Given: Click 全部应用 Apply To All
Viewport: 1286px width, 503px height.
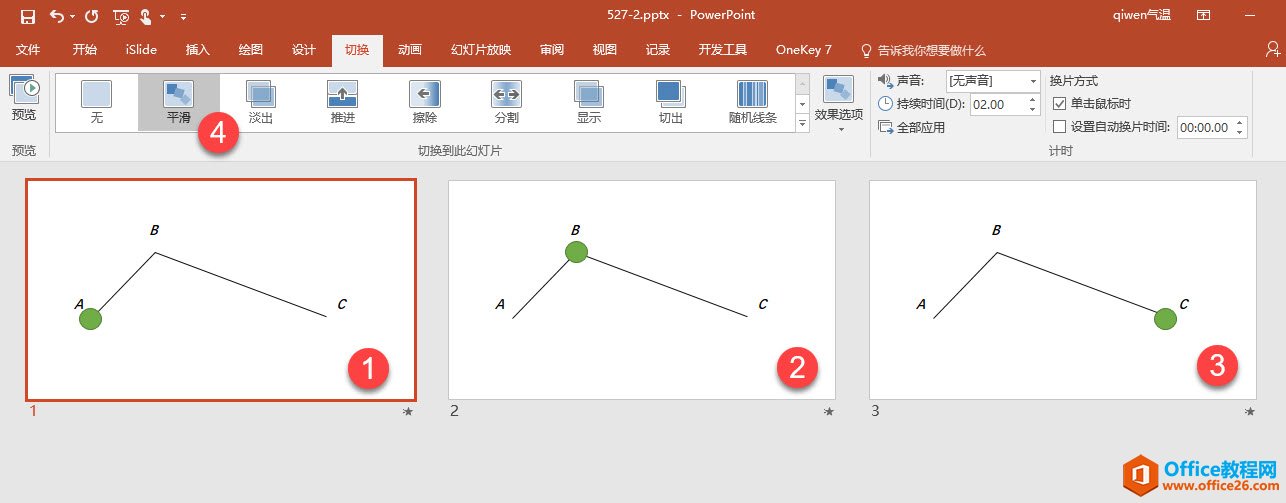Looking at the screenshot, I should pos(911,127).
